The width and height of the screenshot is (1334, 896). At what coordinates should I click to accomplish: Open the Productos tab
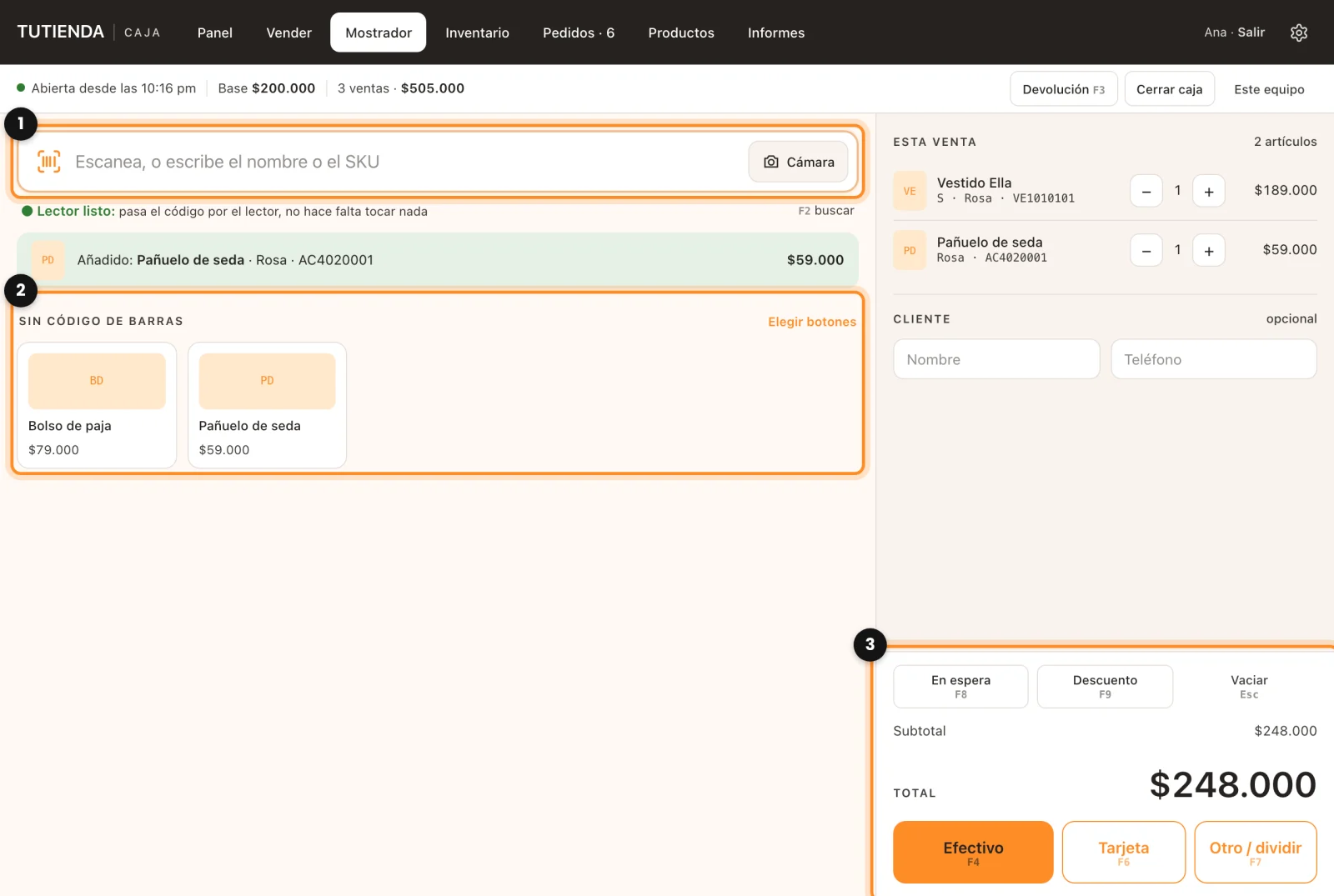[x=681, y=33]
